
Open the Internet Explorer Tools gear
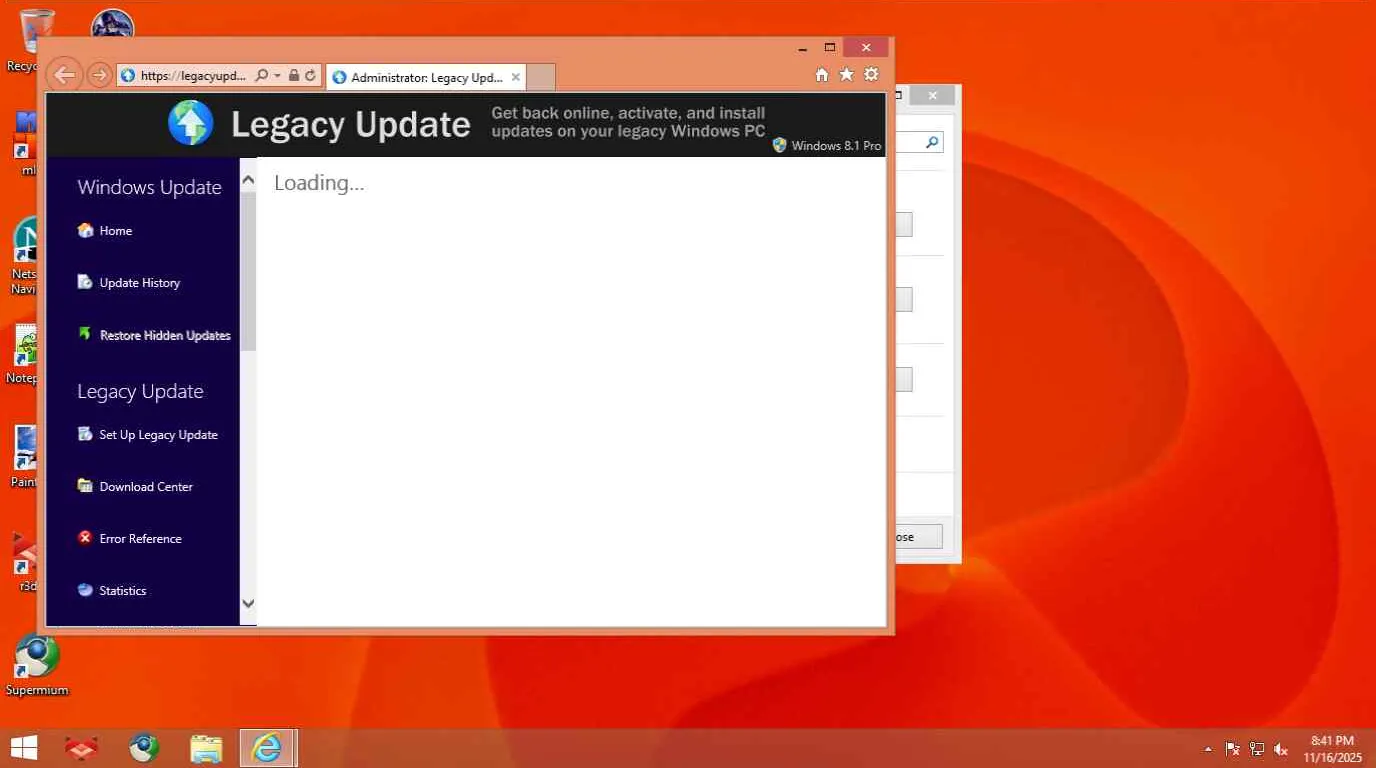(871, 75)
